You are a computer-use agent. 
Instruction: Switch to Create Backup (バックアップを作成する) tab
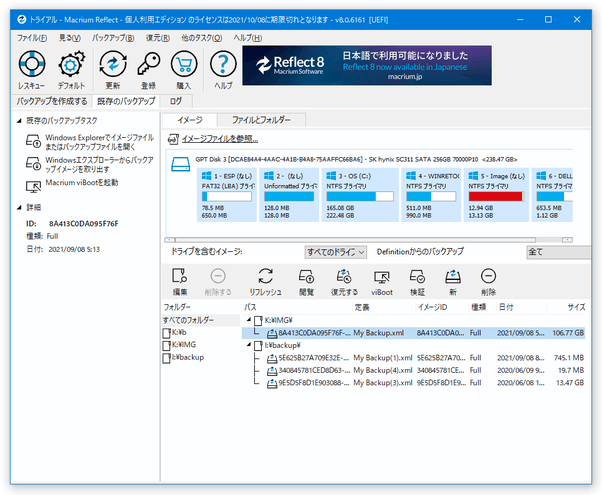pos(52,101)
